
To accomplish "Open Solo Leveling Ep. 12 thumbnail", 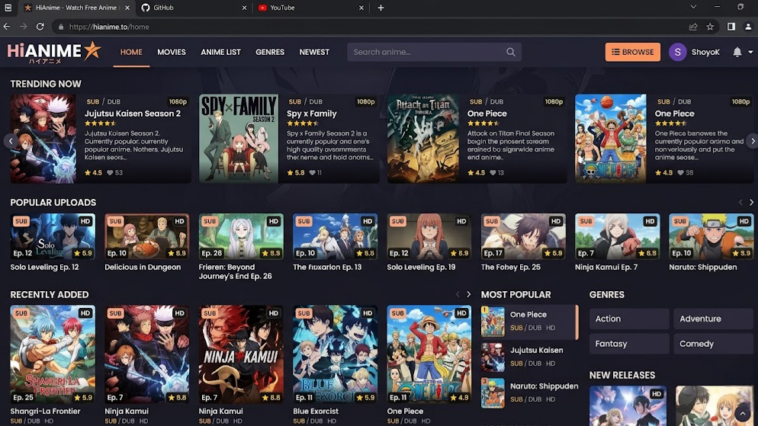I will pyautogui.click(x=53, y=236).
